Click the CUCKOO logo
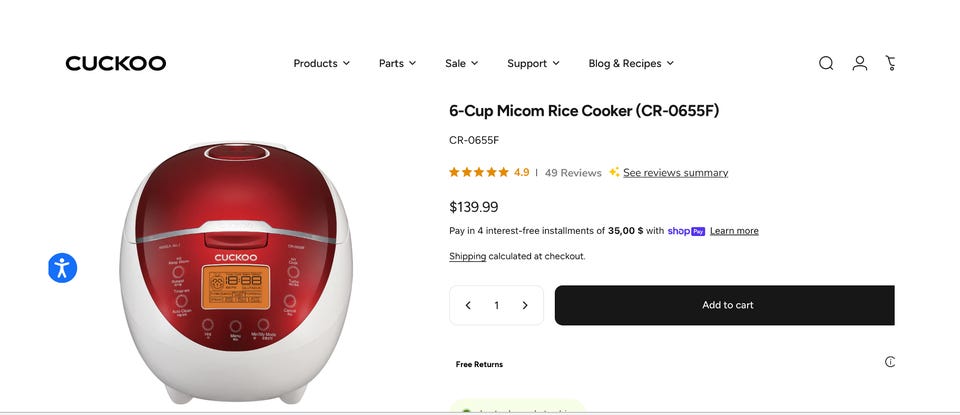 [x=116, y=63]
